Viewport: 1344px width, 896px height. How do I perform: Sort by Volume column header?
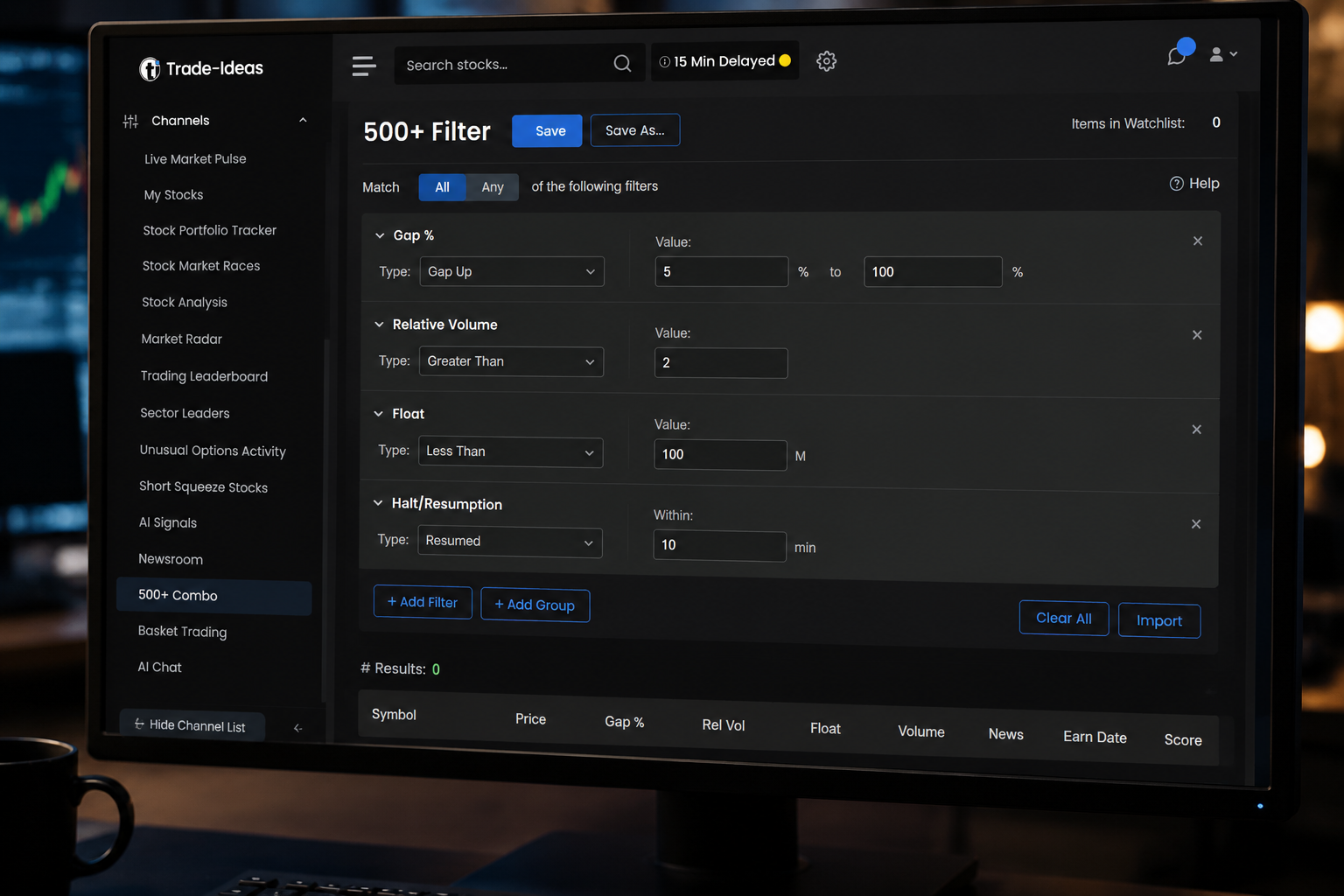pyautogui.click(x=921, y=732)
